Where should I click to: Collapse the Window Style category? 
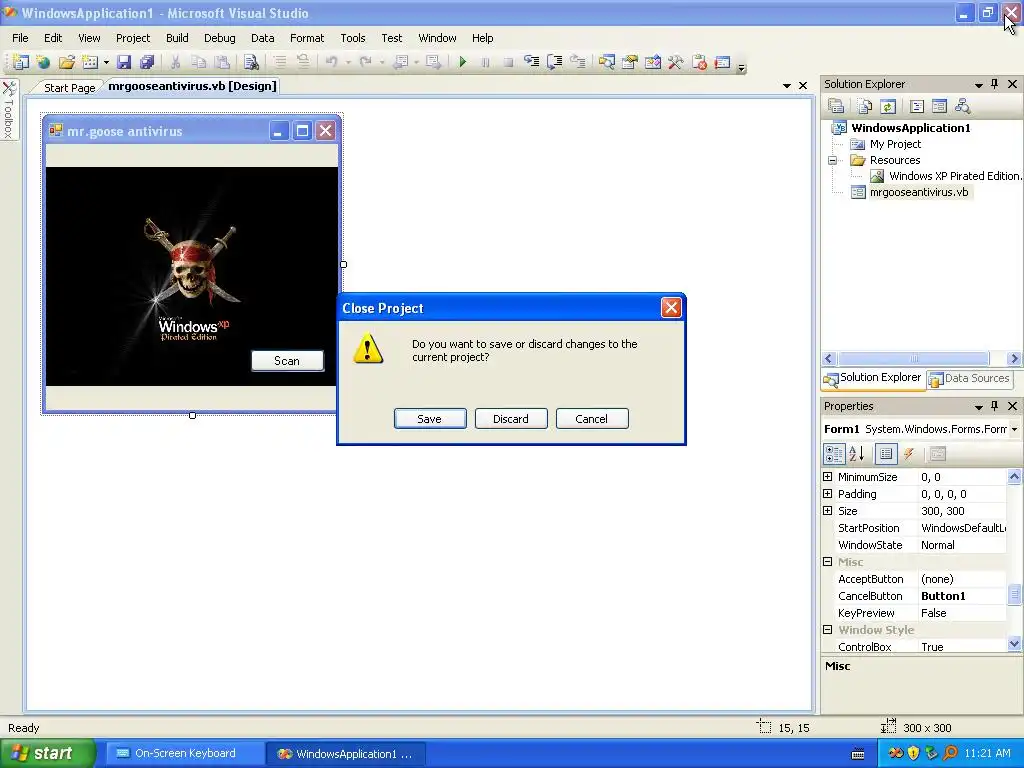[x=827, y=630]
